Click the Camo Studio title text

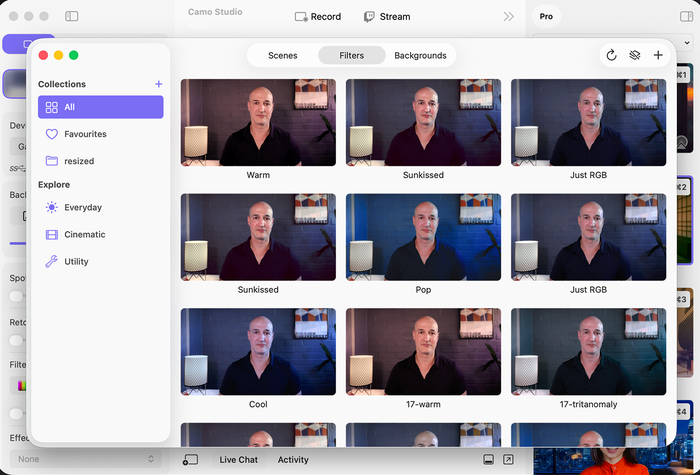(215, 12)
